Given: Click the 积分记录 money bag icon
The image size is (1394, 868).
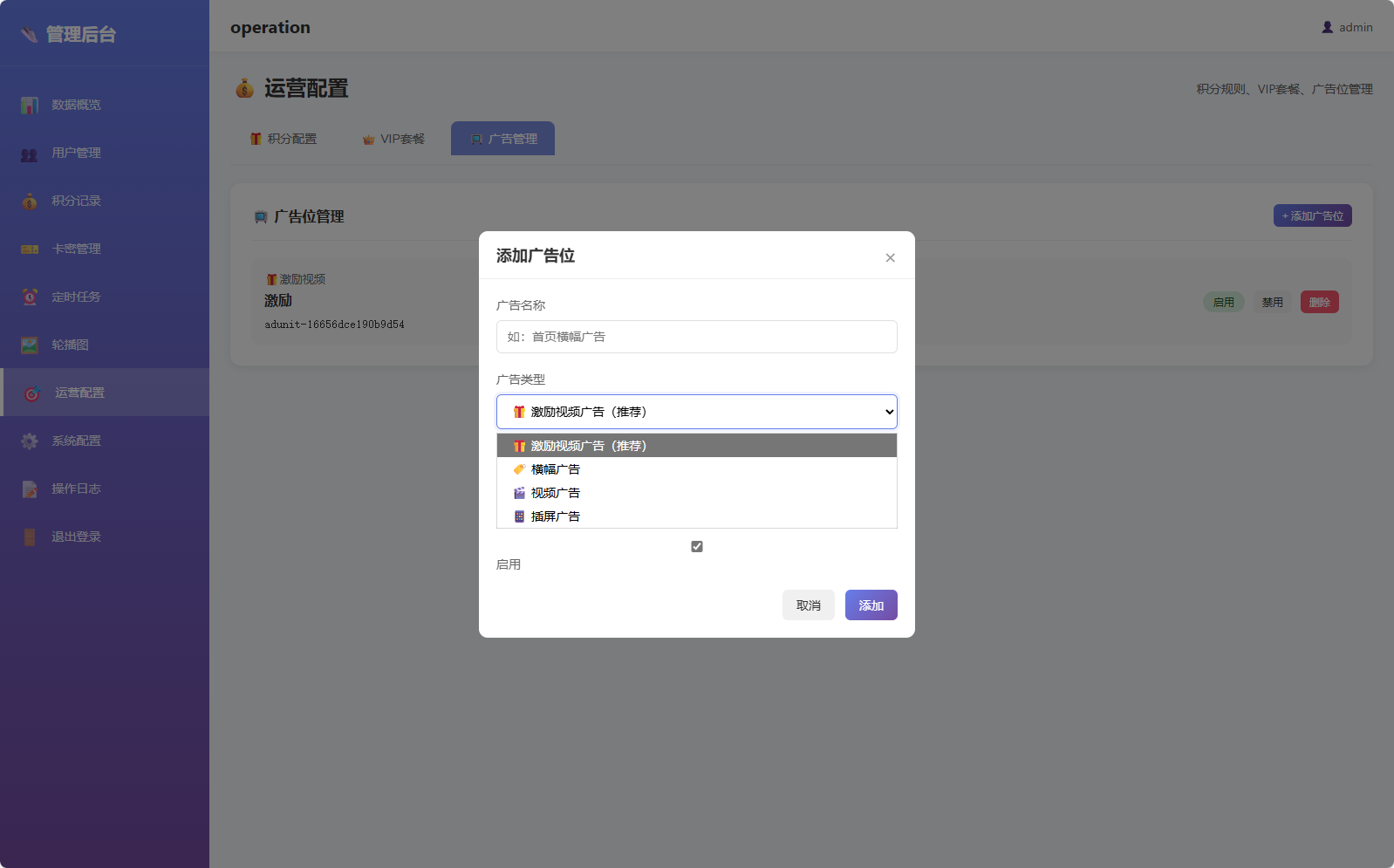Looking at the screenshot, I should point(30,202).
